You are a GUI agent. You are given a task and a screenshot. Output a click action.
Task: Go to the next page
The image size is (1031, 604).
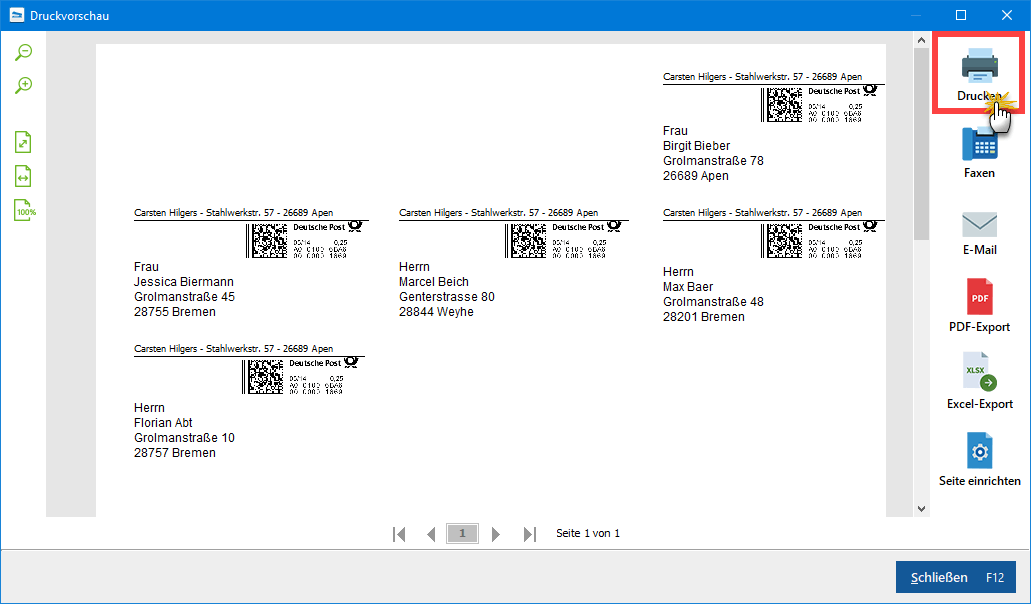(496, 534)
